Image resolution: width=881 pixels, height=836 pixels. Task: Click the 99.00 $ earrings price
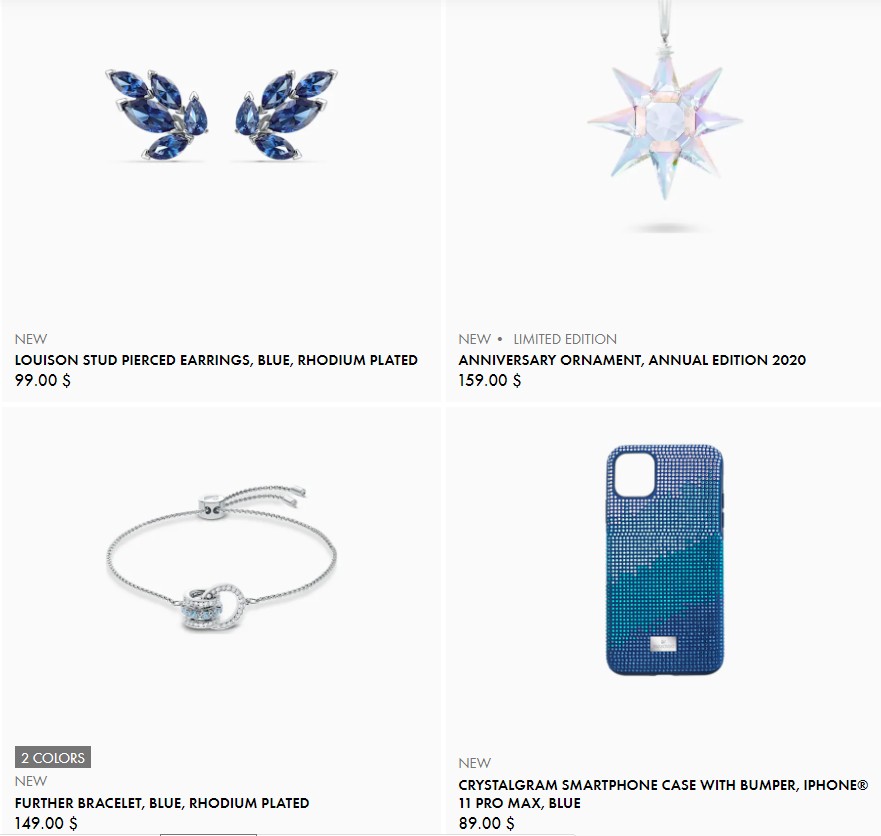click(43, 380)
